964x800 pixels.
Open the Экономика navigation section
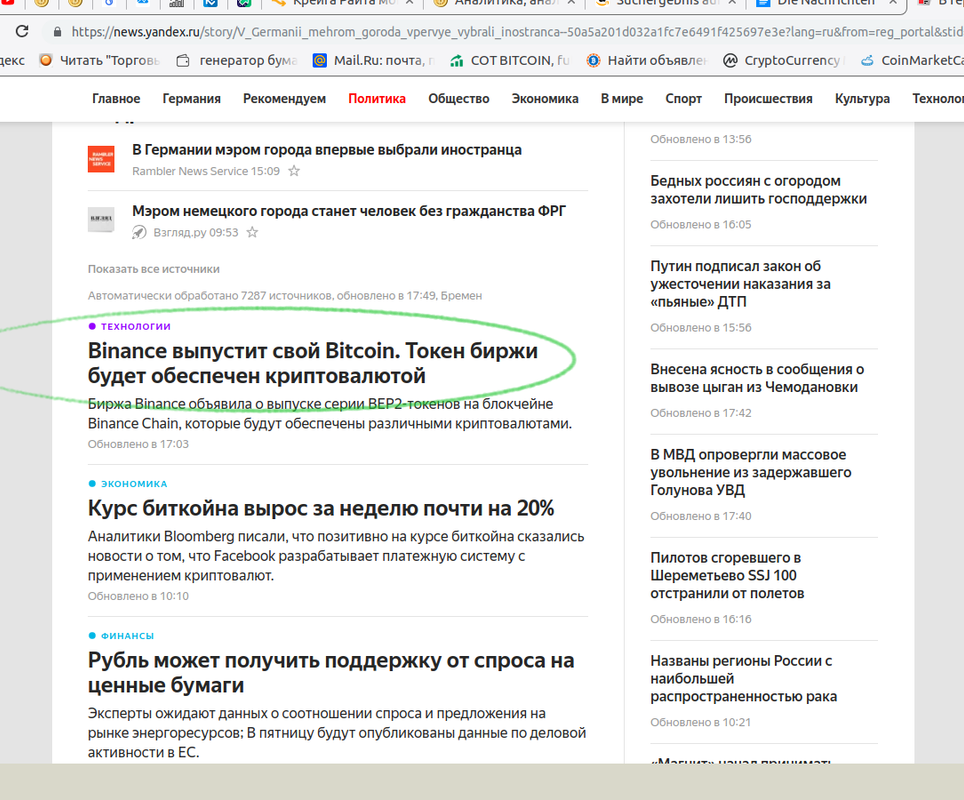coord(545,98)
